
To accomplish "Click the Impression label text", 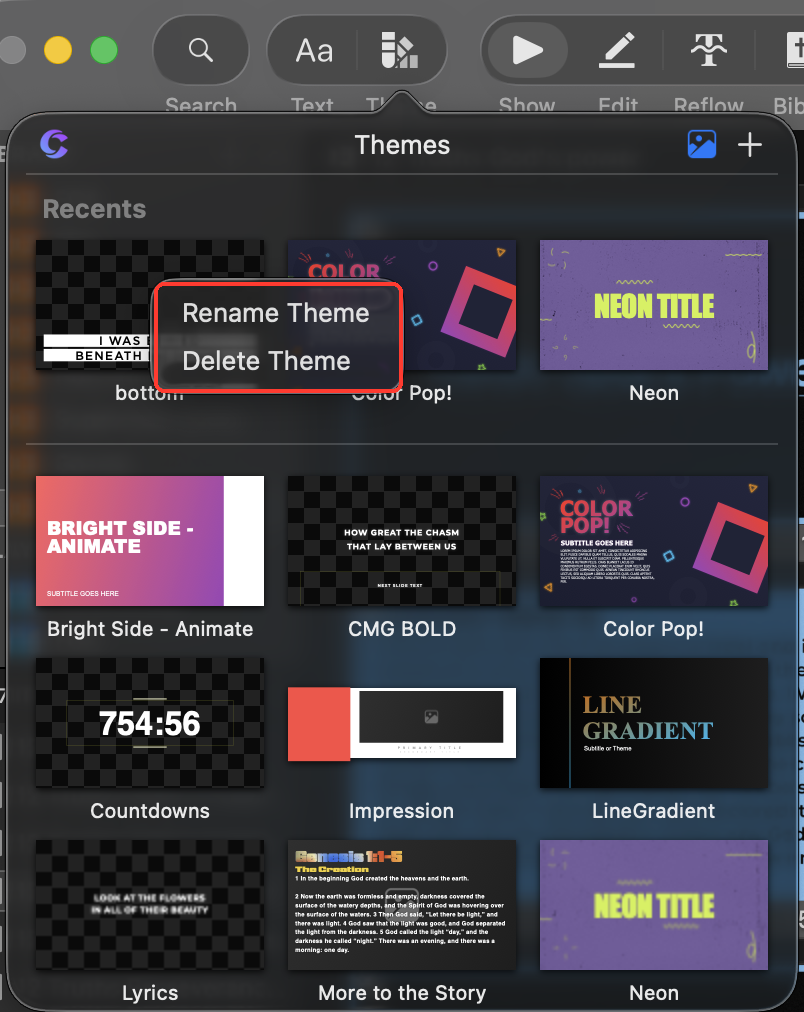I will pyautogui.click(x=401, y=811).
